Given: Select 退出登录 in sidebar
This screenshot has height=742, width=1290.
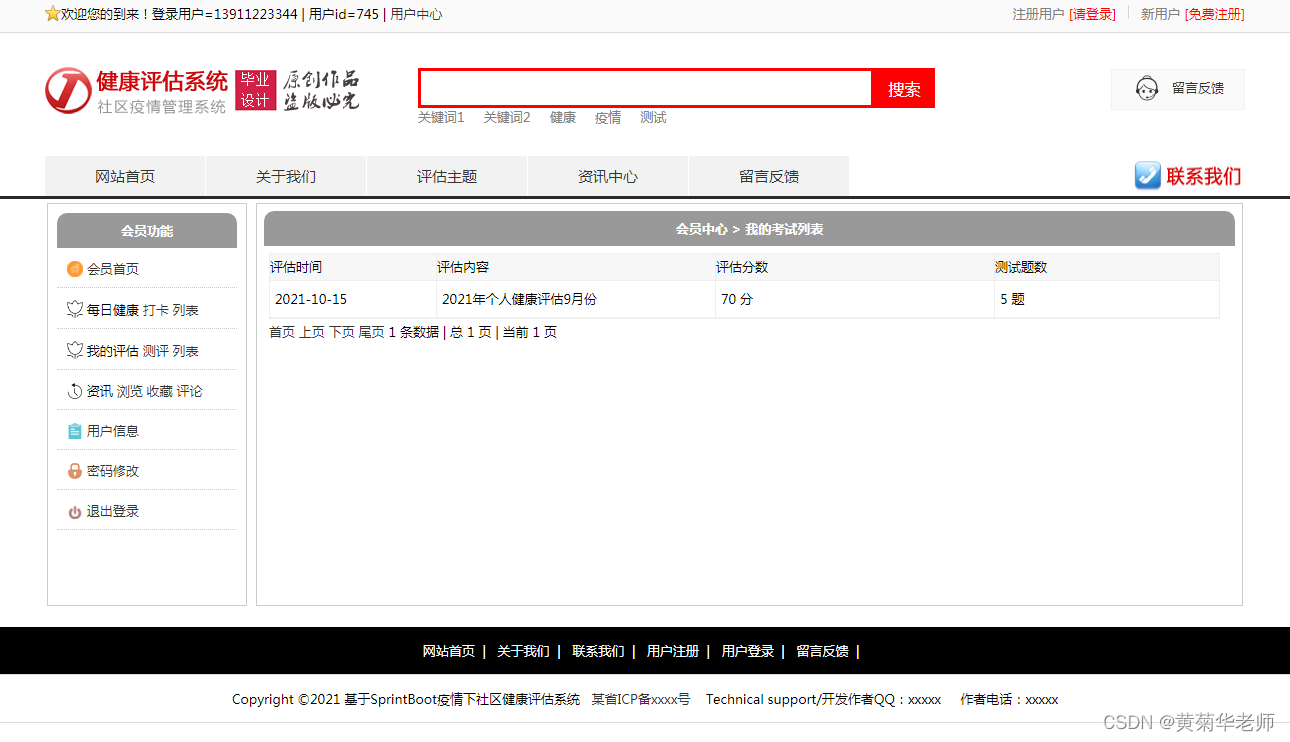Looking at the screenshot, I should coord(113,511).
